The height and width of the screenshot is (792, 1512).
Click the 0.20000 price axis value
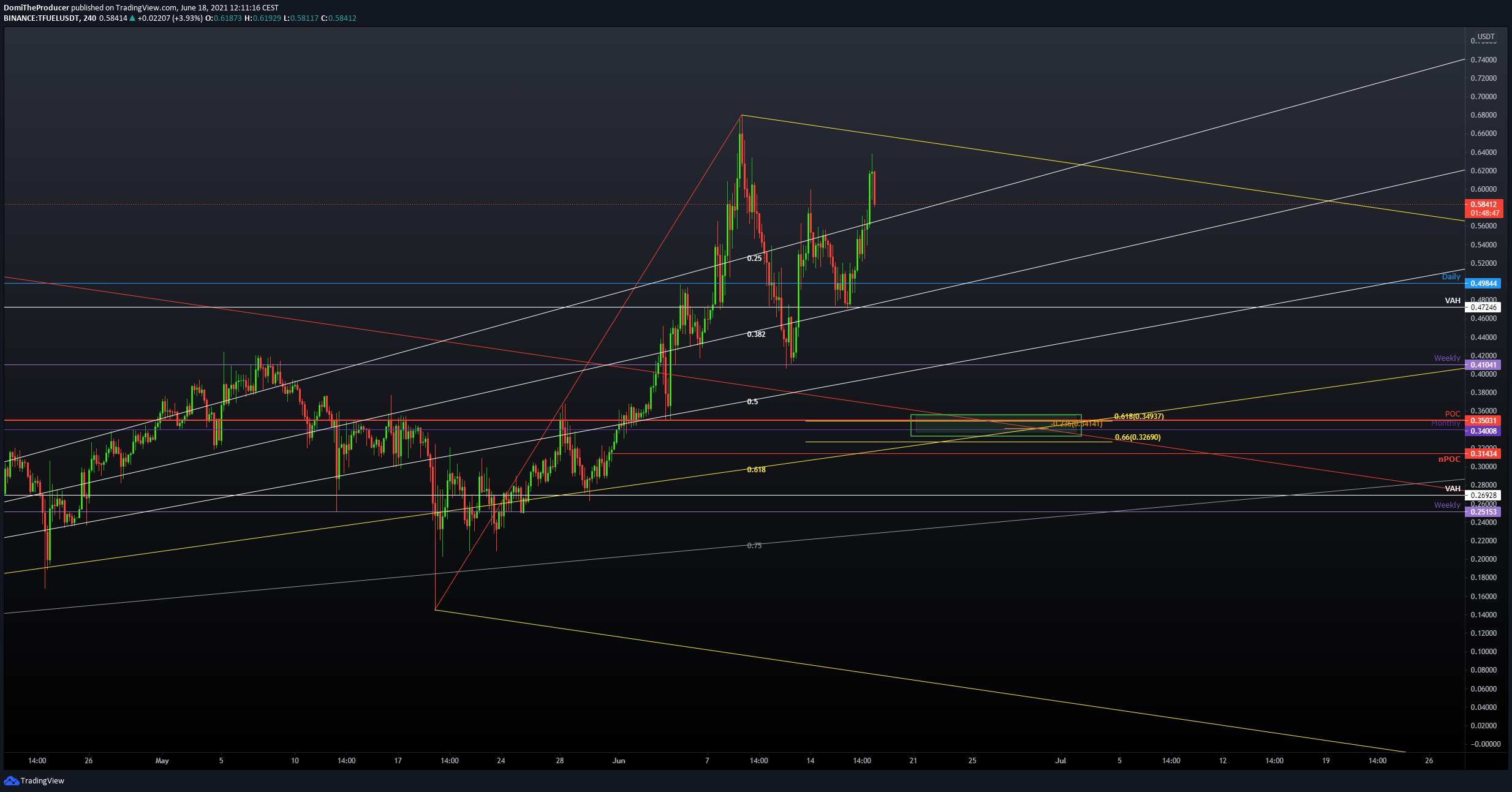pyautogui.click(x=1484, y=559)
